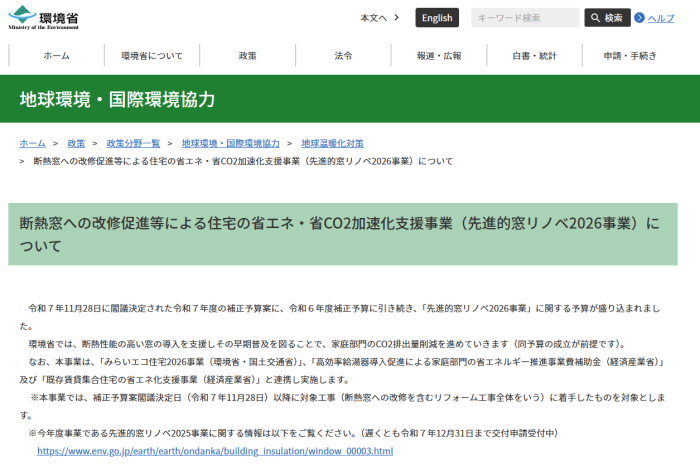Image resolution: width=700 pixels, height=475 pixels.
Task: Select the 法令 navigation menu
Action: [x=343, y=56]
